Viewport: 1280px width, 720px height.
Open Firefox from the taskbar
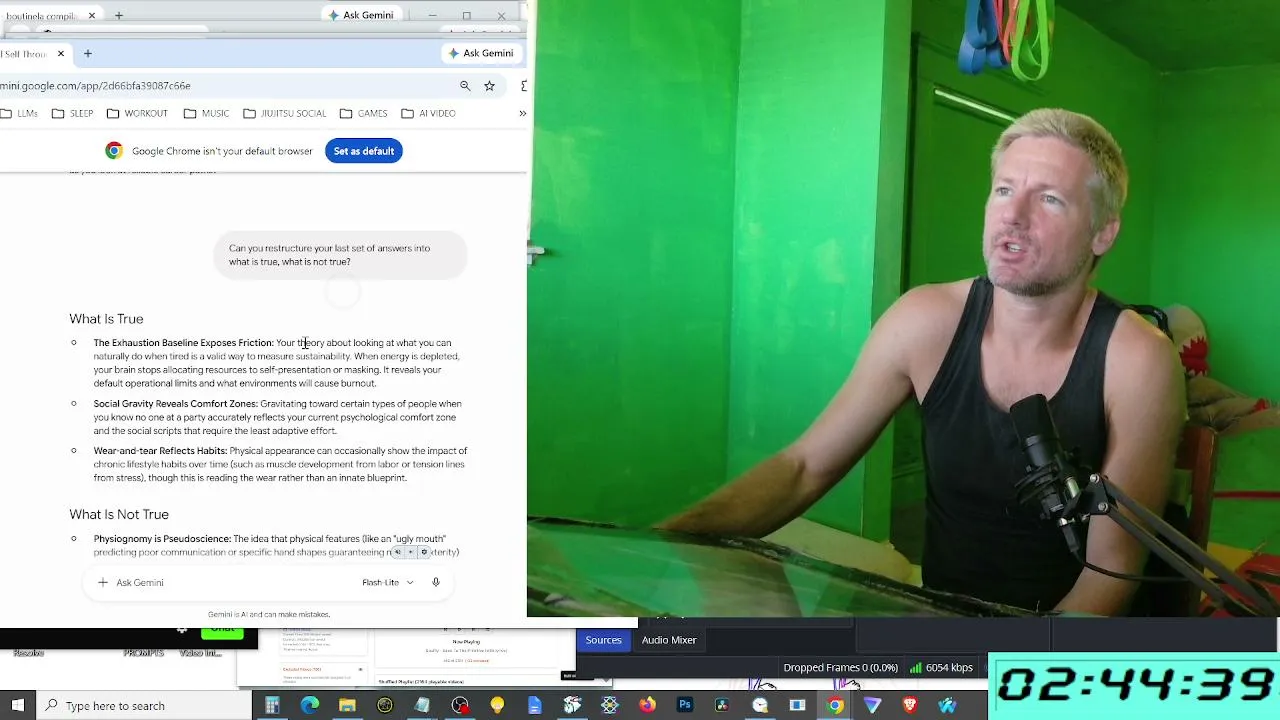[647, 706]
